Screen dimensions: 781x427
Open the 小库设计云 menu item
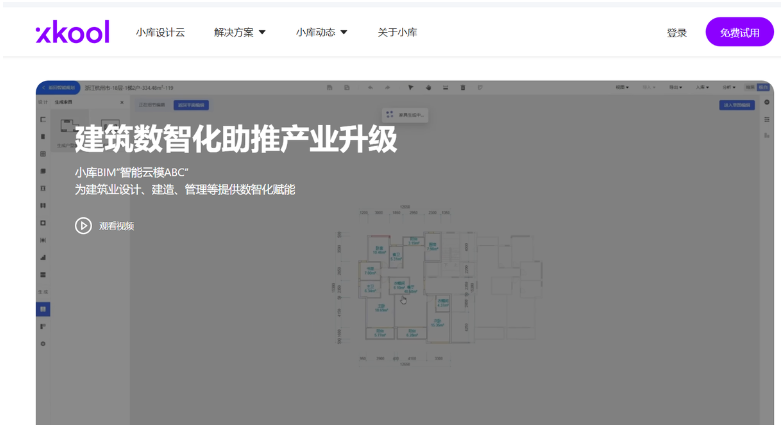click(160, 32)
